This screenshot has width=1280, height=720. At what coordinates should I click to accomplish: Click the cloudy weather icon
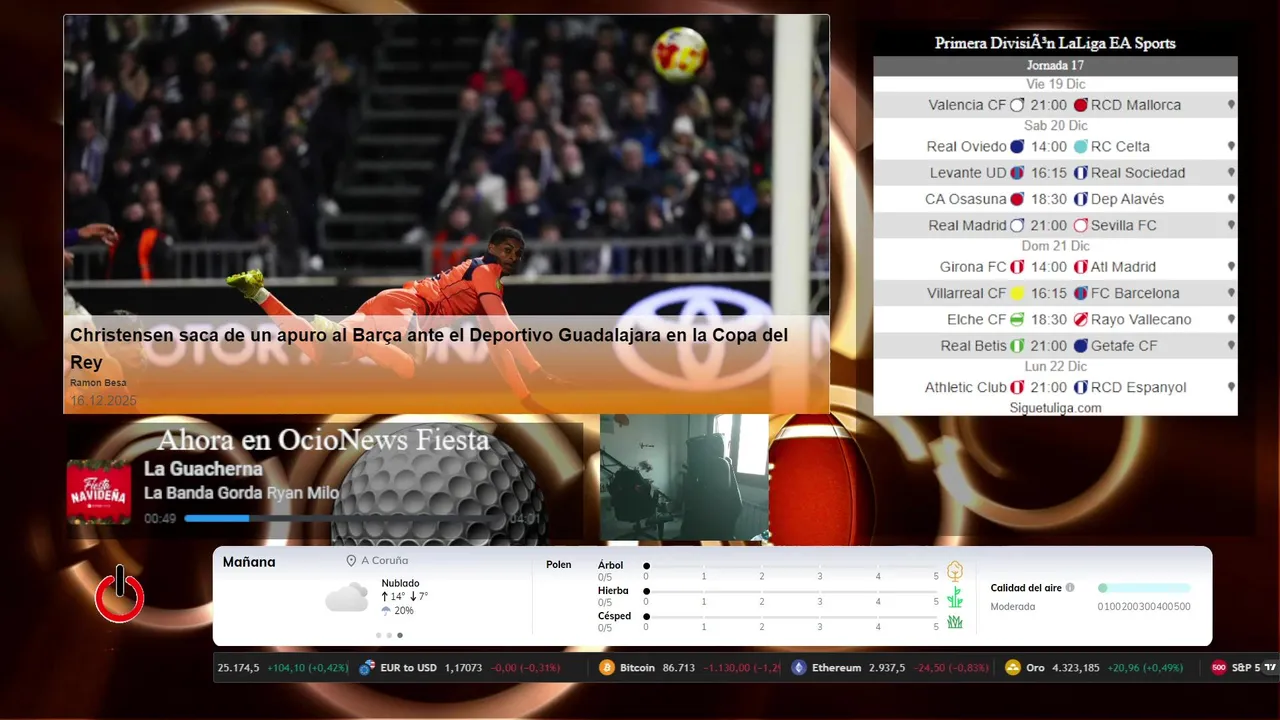click(346, 598)
